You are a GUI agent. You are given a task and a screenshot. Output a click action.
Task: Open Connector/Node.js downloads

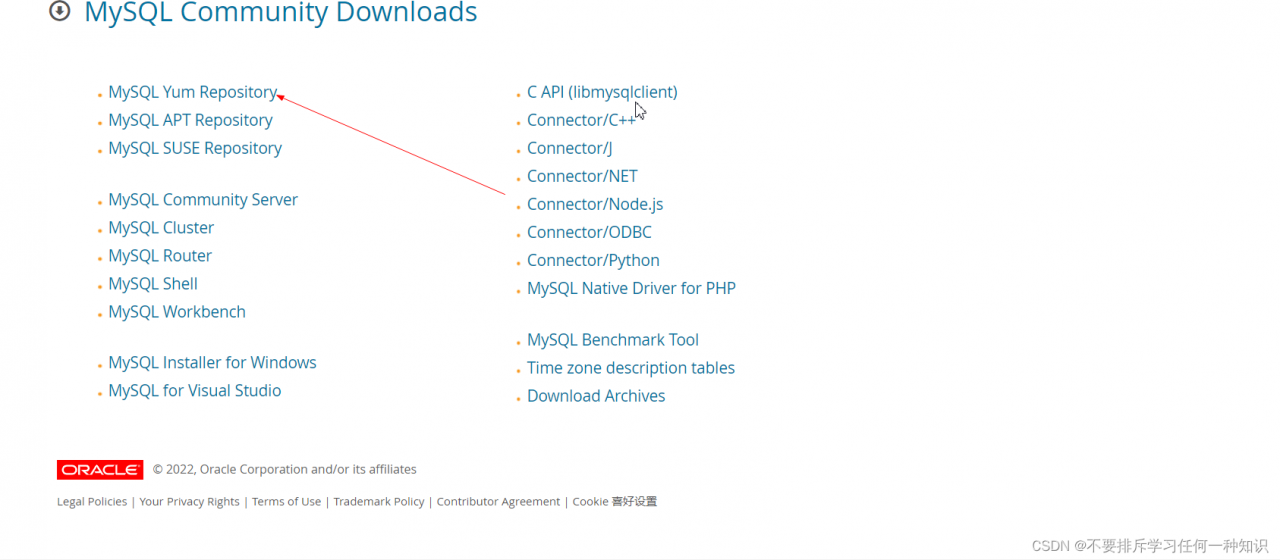pyautogui.click(x=595, y=204)
